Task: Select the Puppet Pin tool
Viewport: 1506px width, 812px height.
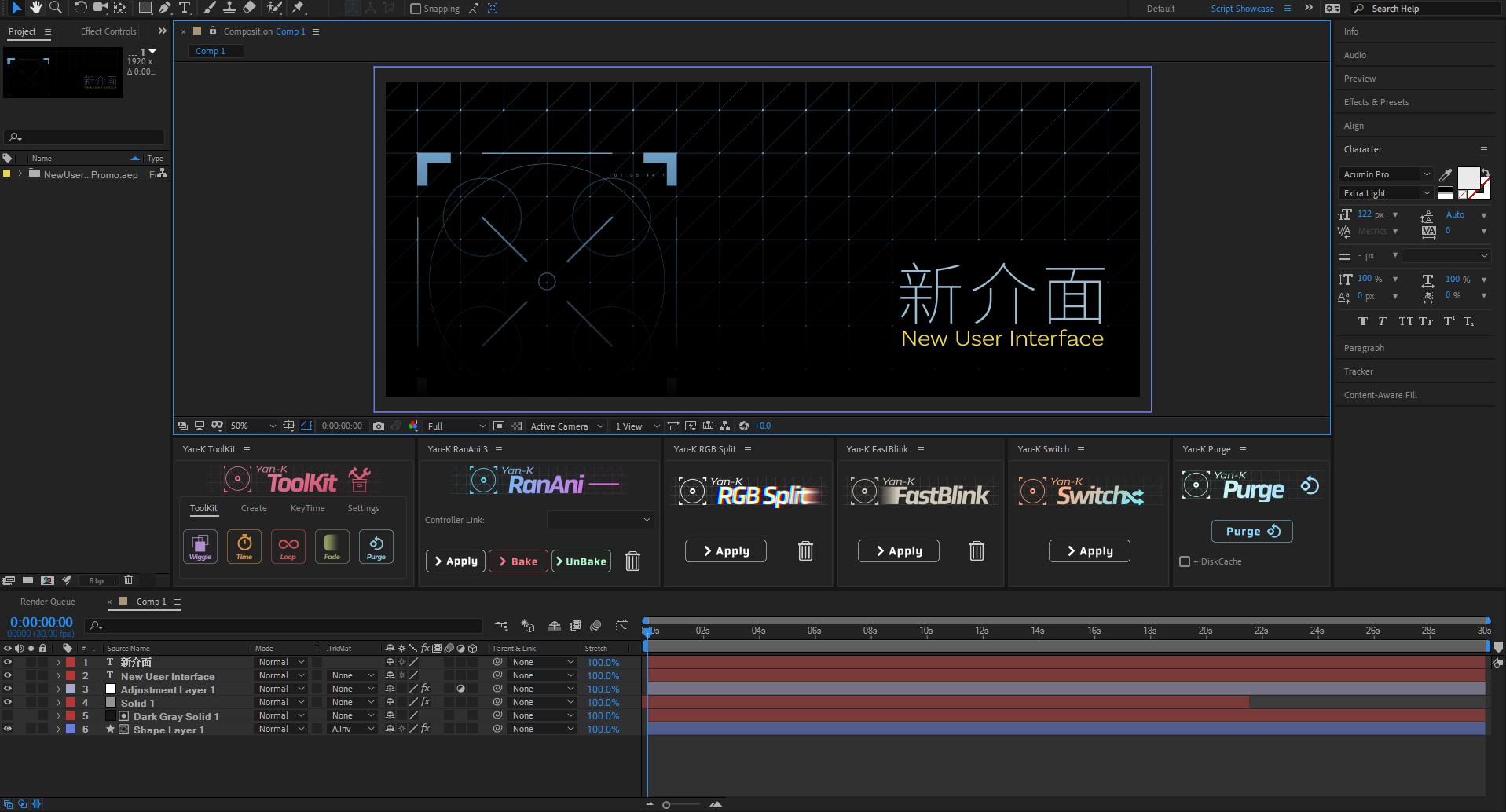Action: pyautogui.click(x=299, y=8)
